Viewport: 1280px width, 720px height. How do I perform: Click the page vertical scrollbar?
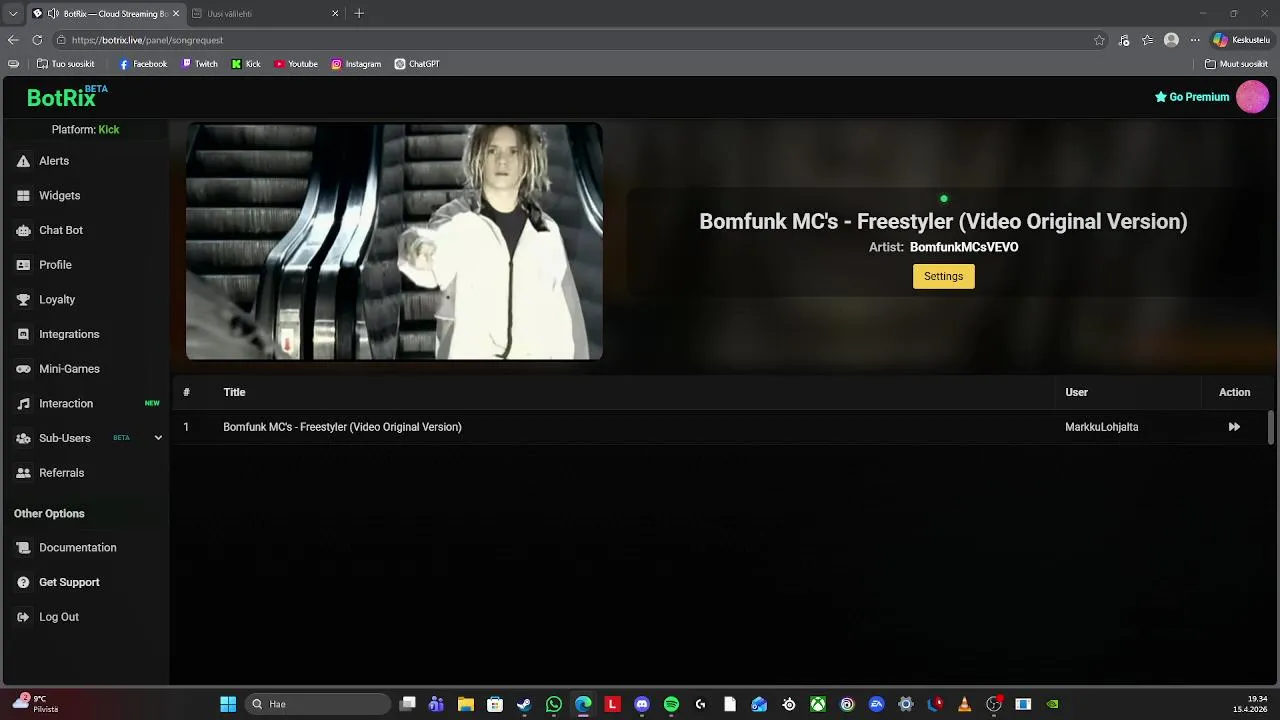[x=1271, y=427]
